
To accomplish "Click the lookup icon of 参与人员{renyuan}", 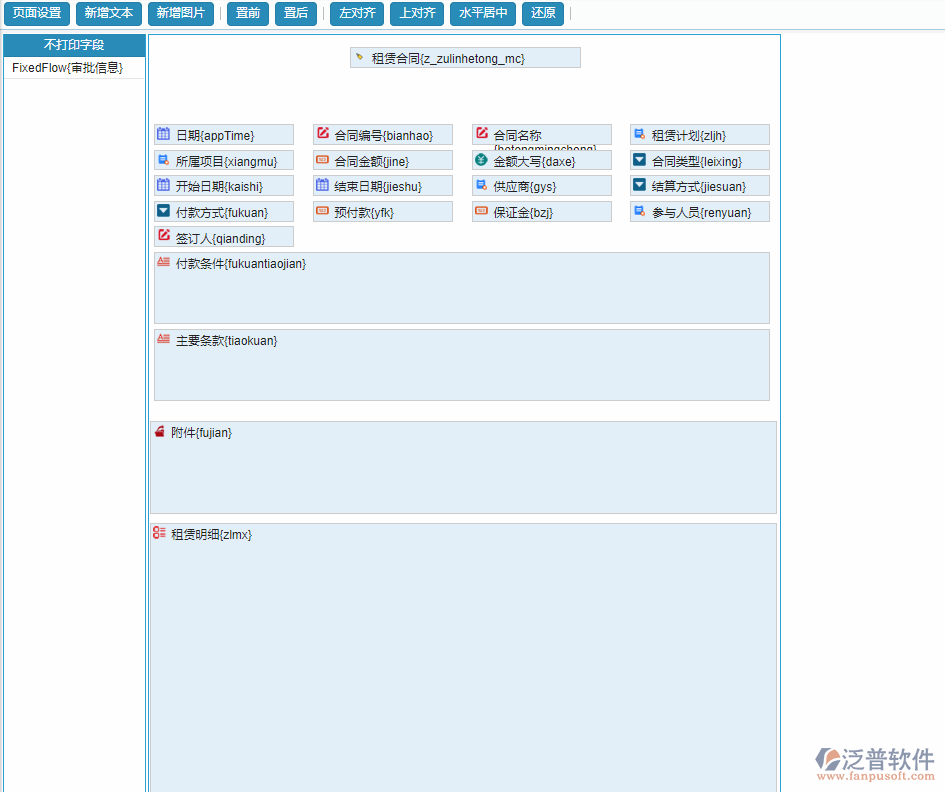I will click(x=639, y=211).
